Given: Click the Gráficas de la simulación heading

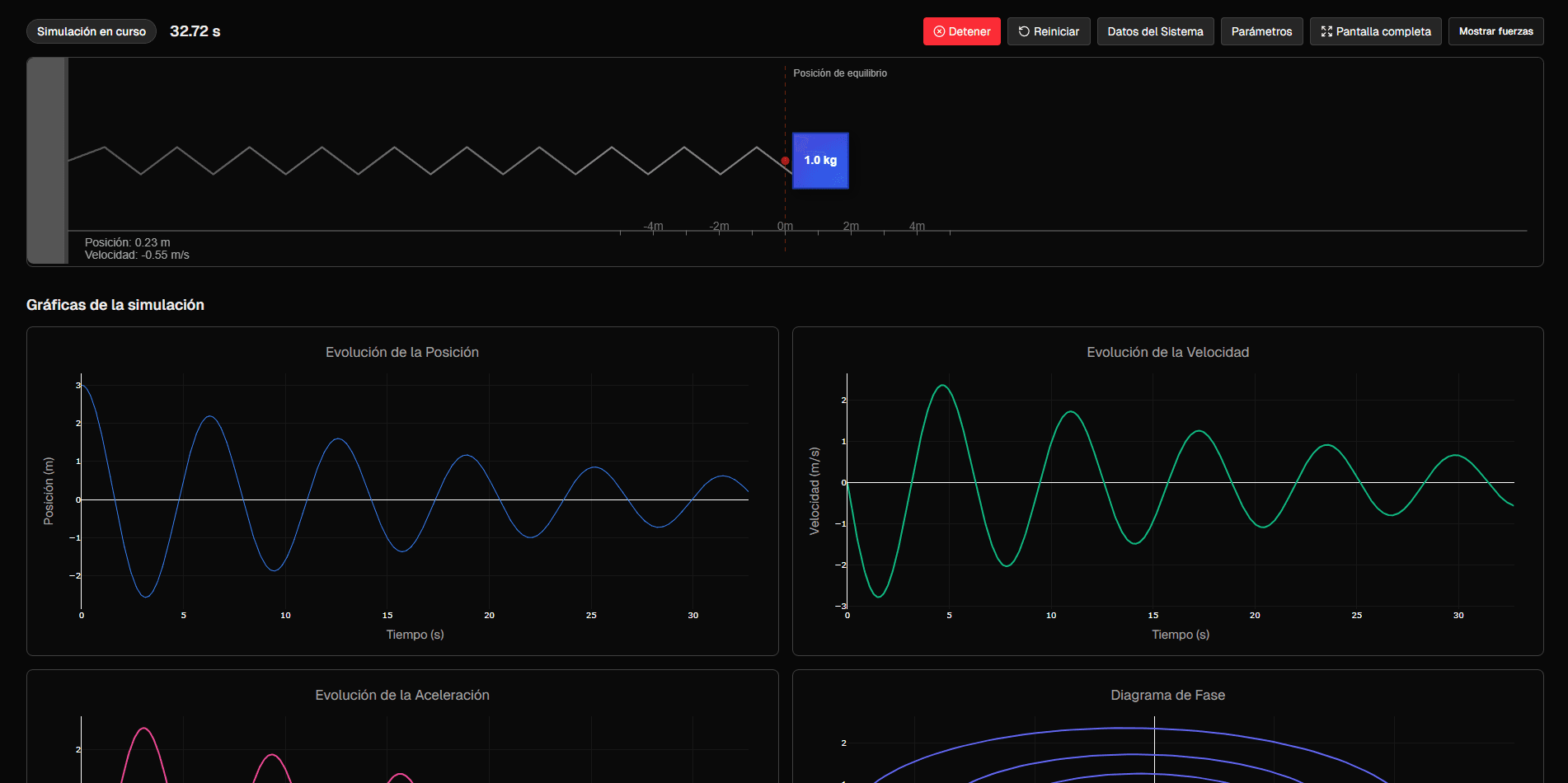Looking at the screenshot, I should click(115, 305).
